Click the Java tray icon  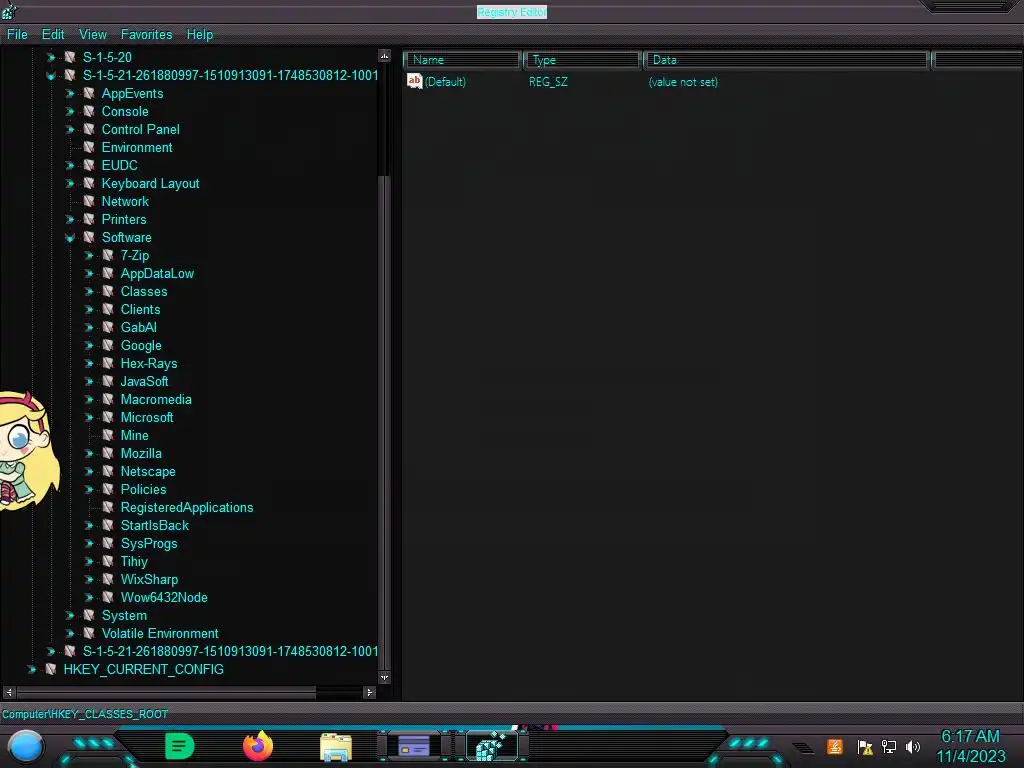(835, 746)
